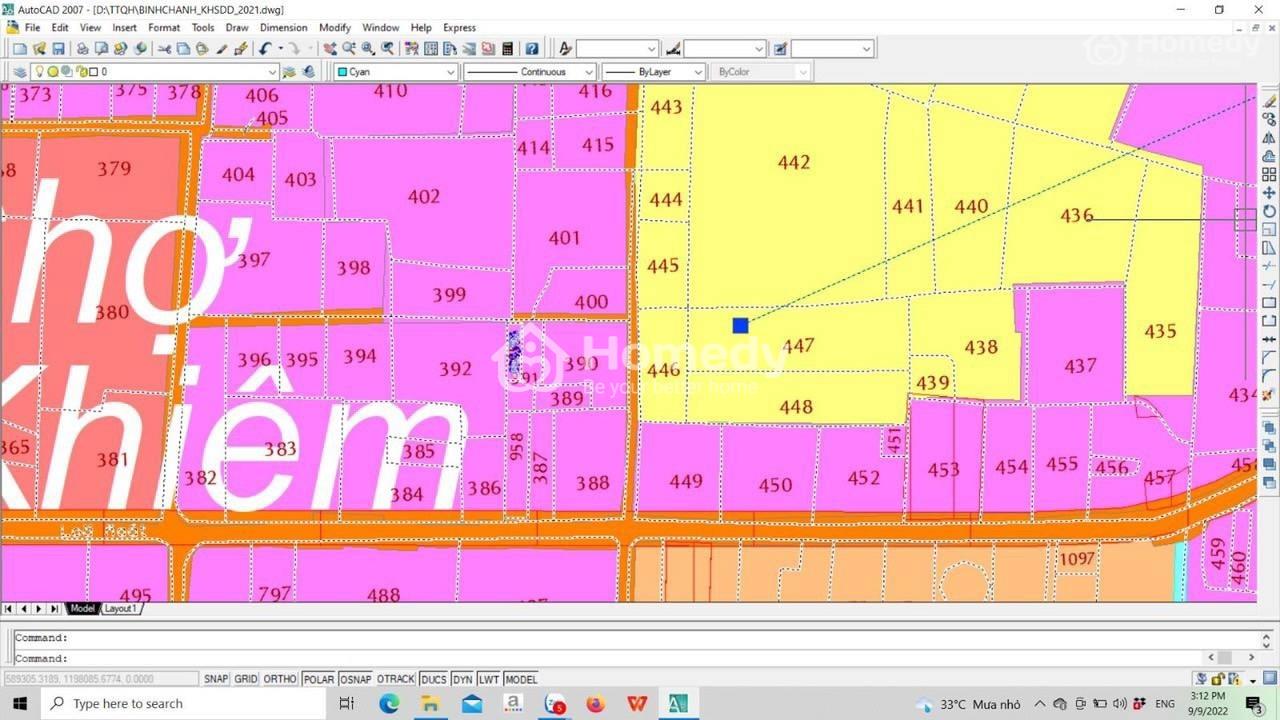Viewport: 1280px width, 720px height.
Task: Click the Undo arrow icon
Action: [265, 48]
